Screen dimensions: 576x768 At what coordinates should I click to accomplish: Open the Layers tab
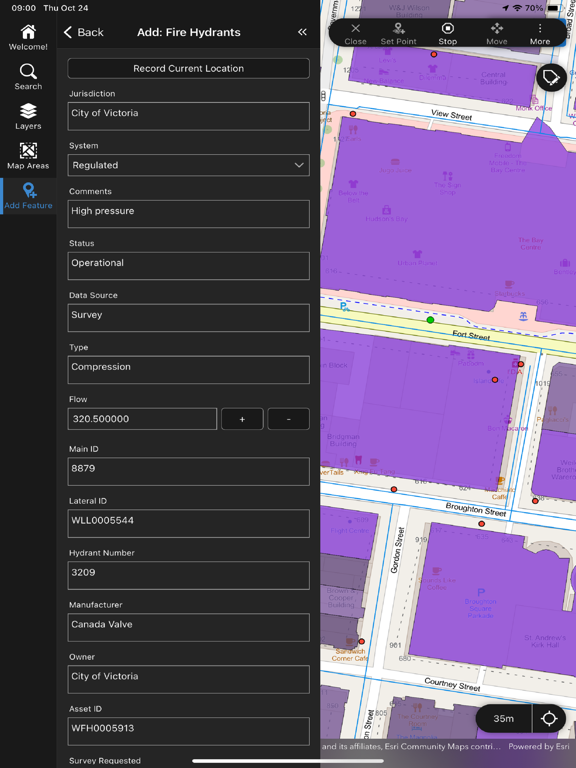(28, 117)
